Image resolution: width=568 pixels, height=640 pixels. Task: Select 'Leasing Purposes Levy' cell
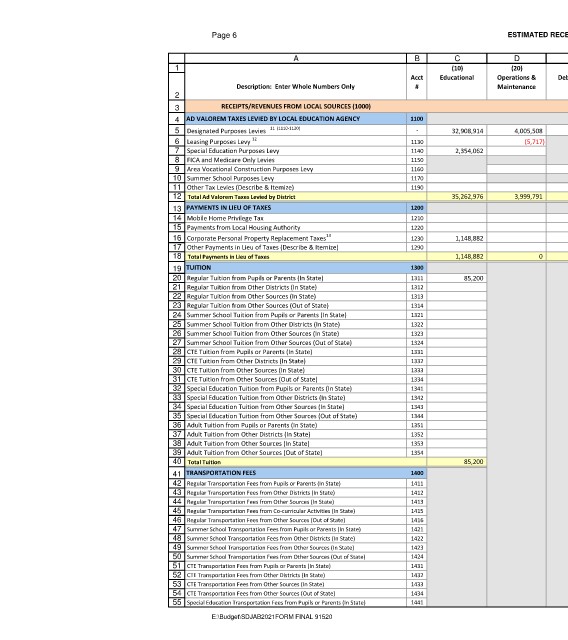pos(295,141)
